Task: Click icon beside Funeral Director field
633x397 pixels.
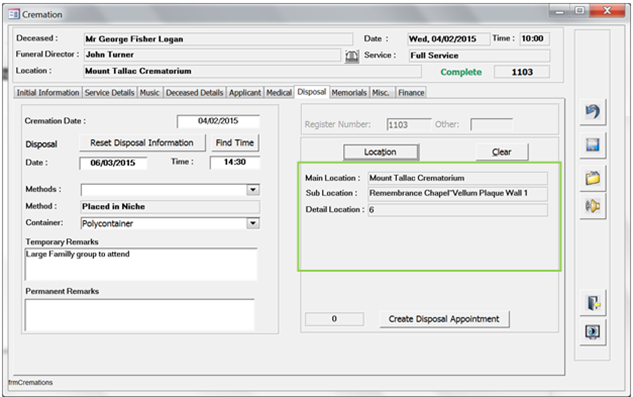Action: pos(352,56)
